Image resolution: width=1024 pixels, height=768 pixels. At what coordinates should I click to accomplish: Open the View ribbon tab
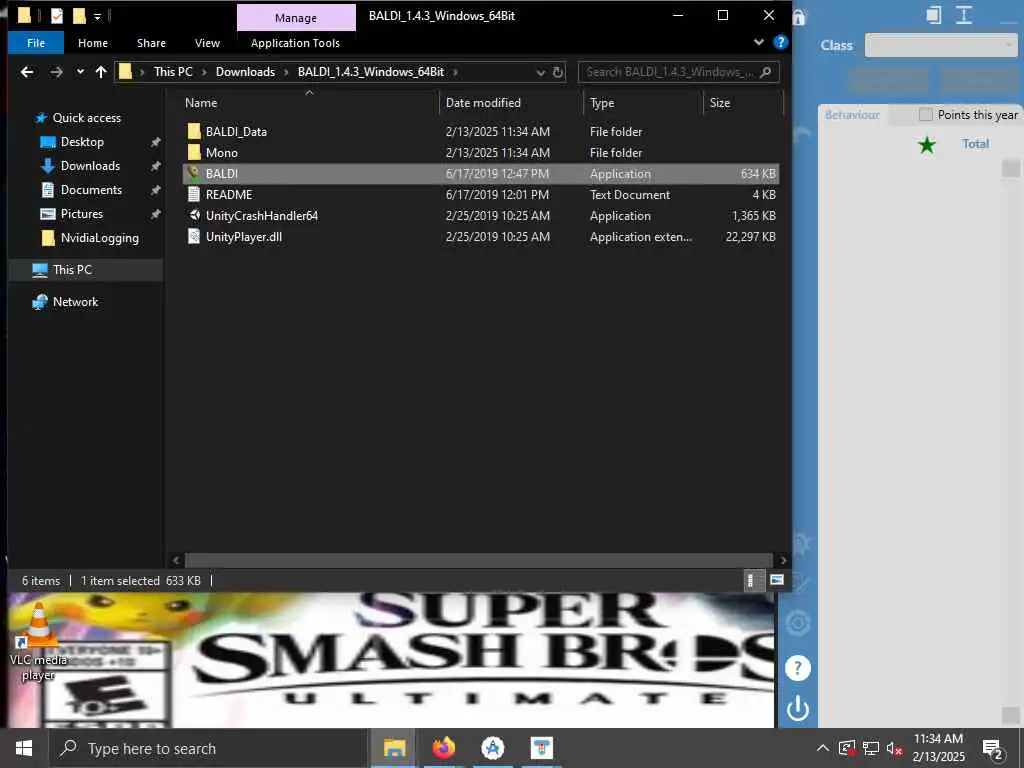(x=207, y=43)
